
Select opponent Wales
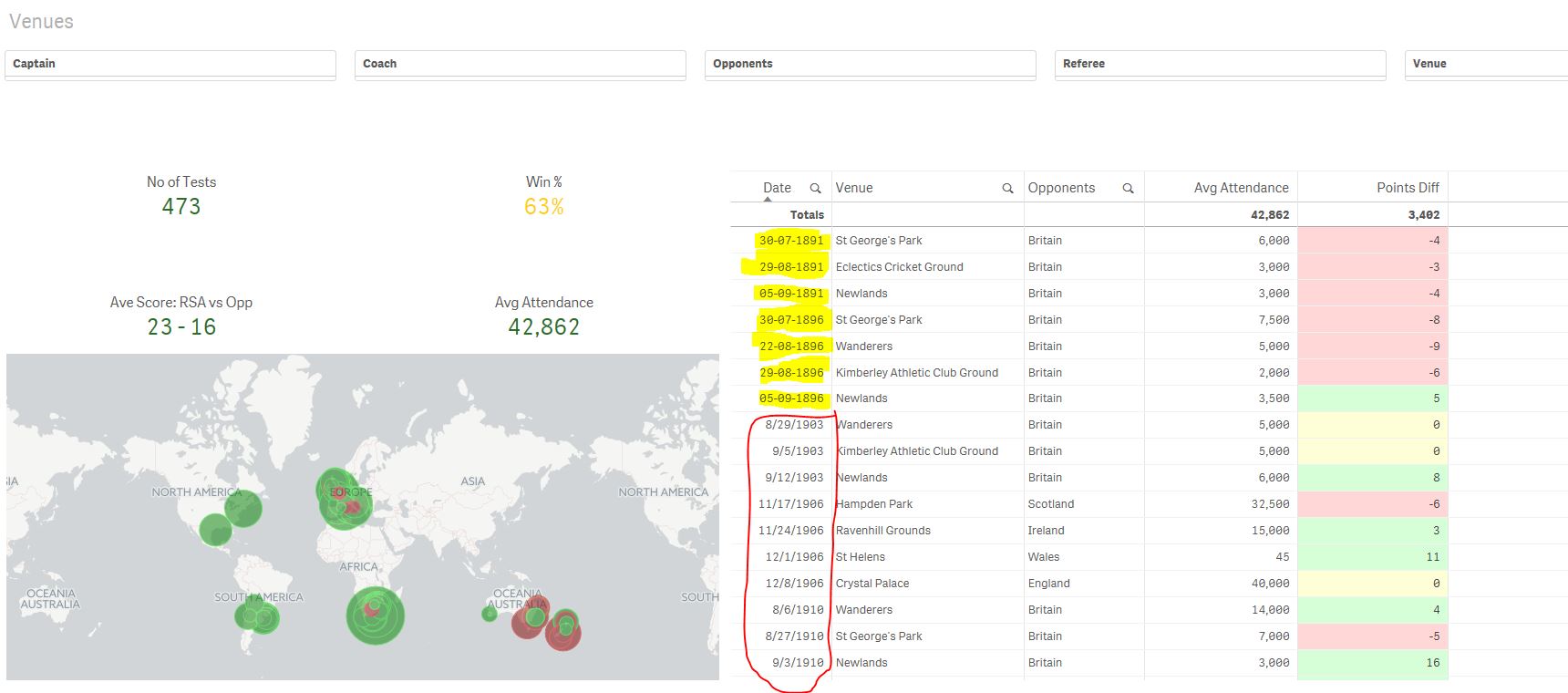pos(1044,557)
